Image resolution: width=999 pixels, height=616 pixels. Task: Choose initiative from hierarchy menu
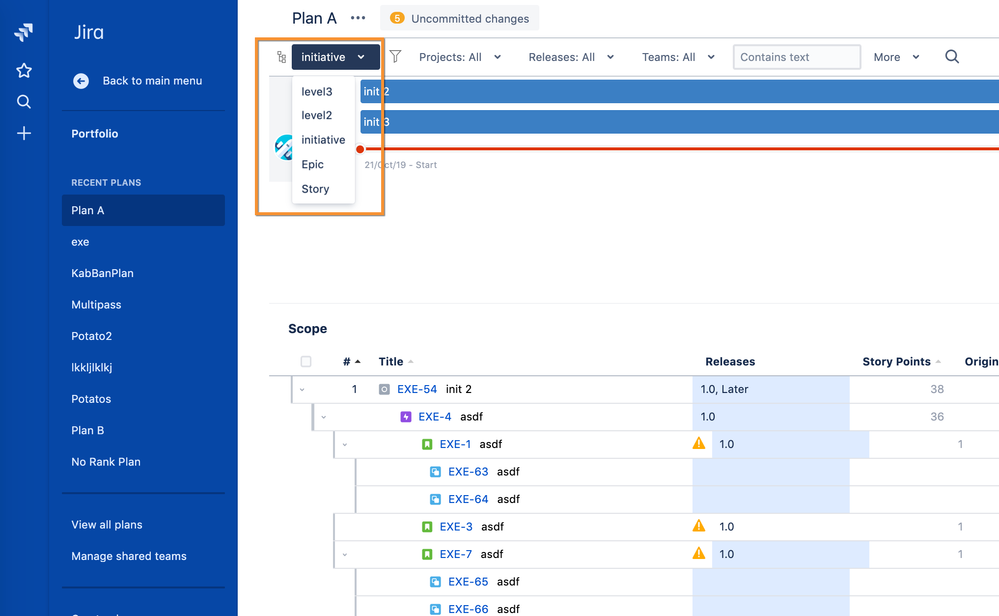pos(323,140)
